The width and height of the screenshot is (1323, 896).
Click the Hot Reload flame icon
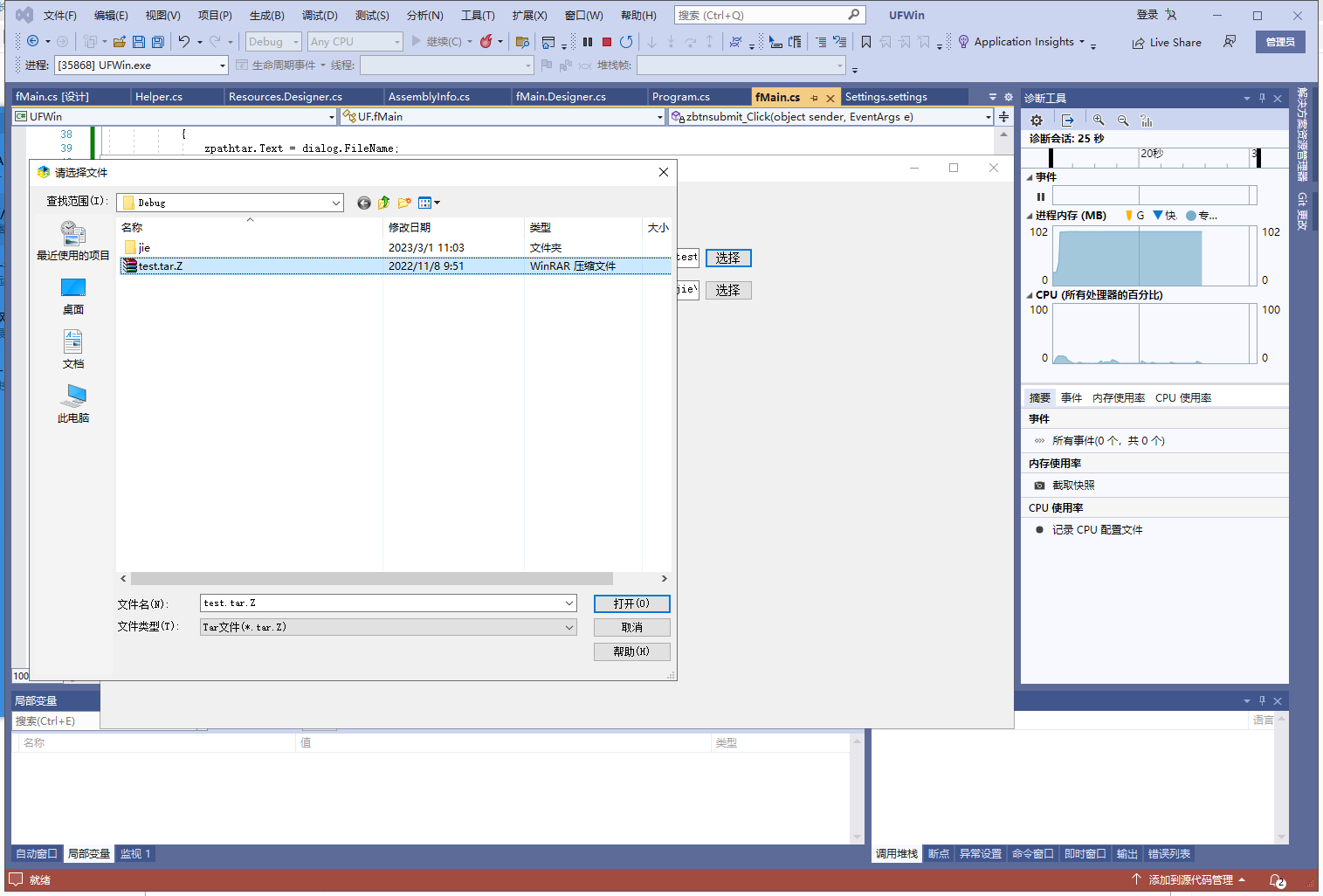(x=486, y=41)
